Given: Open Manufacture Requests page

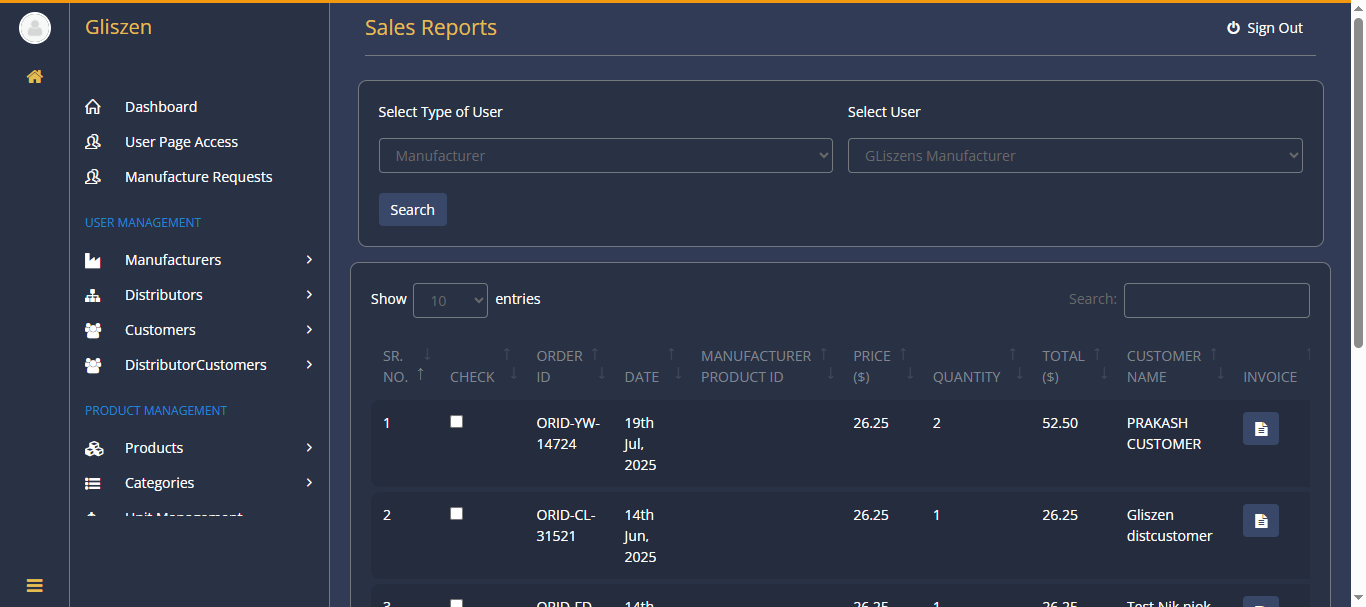Looking at the screenshot, I should coord(198,177).
